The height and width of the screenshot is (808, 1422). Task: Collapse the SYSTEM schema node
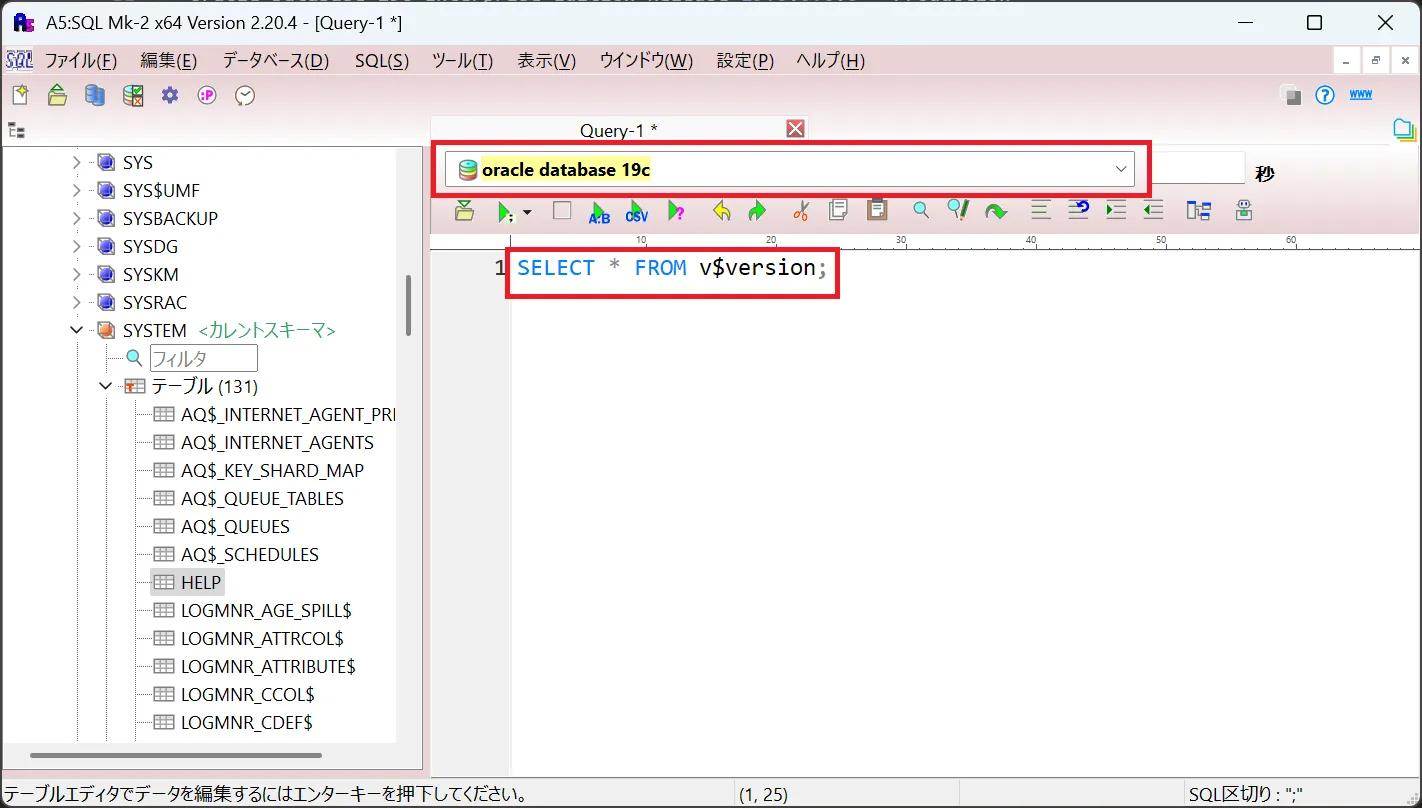click(x=76, y=330)
